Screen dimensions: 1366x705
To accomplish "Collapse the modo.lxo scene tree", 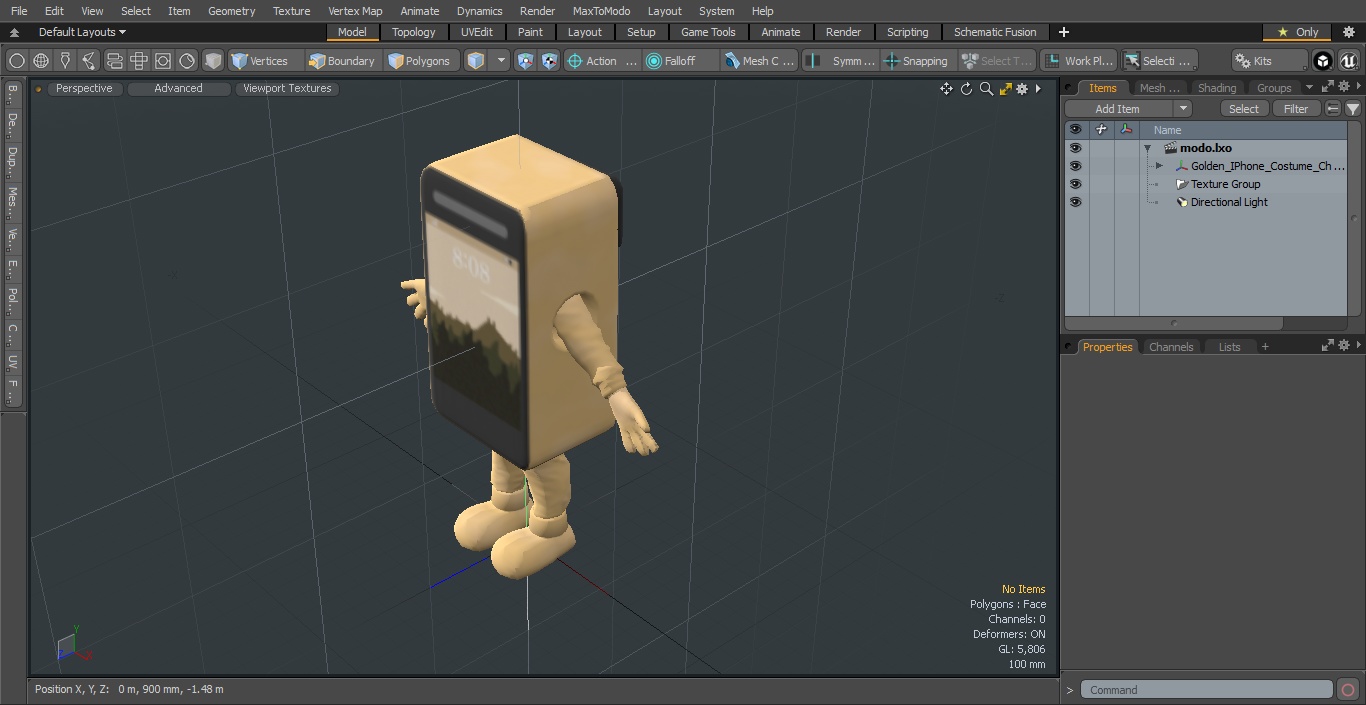I will click(1148, 148).
